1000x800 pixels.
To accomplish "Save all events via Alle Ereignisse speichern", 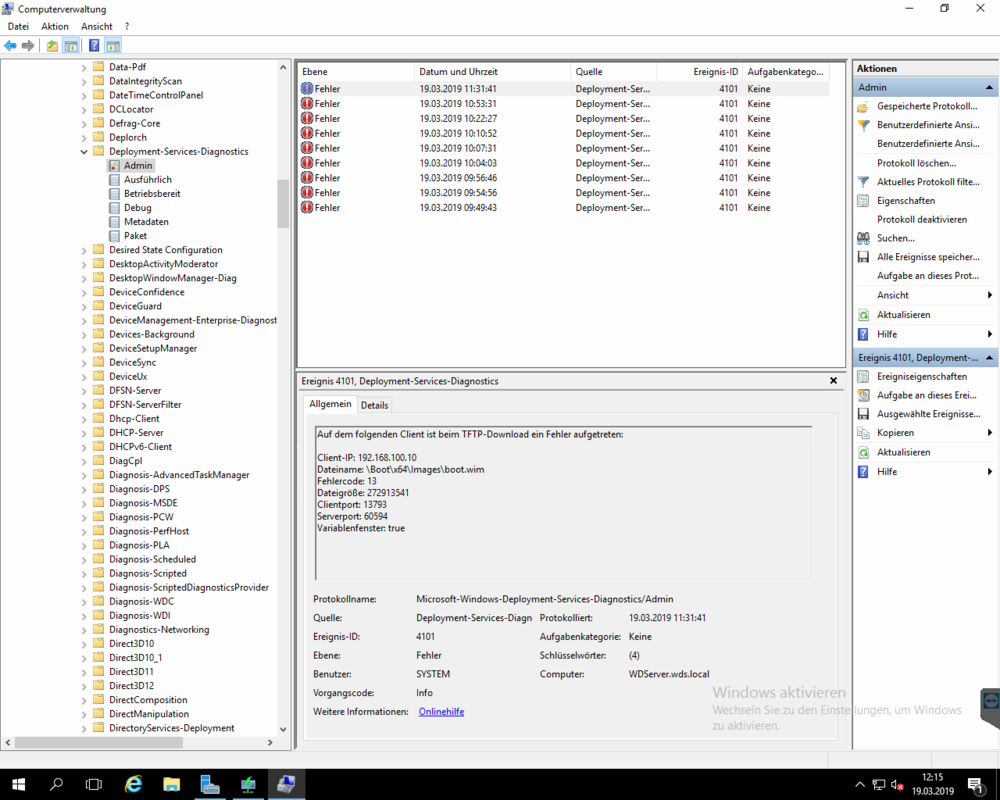I will (927, 257).
